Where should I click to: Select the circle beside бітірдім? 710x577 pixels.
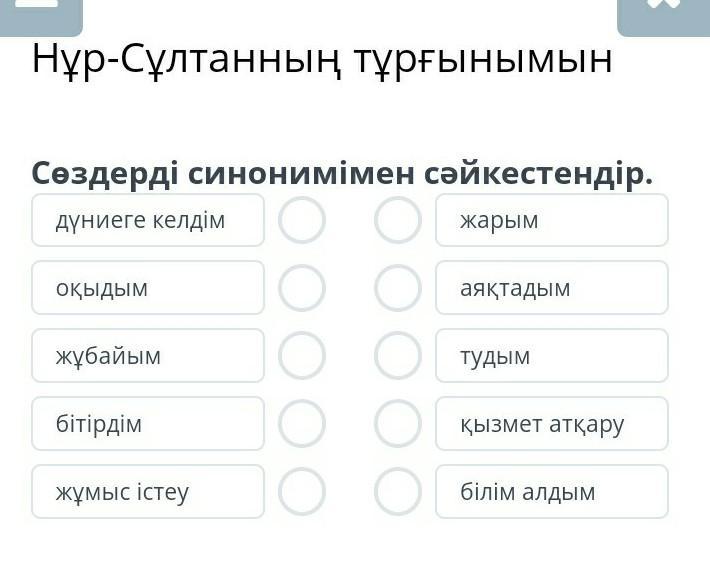pos(302,424)
